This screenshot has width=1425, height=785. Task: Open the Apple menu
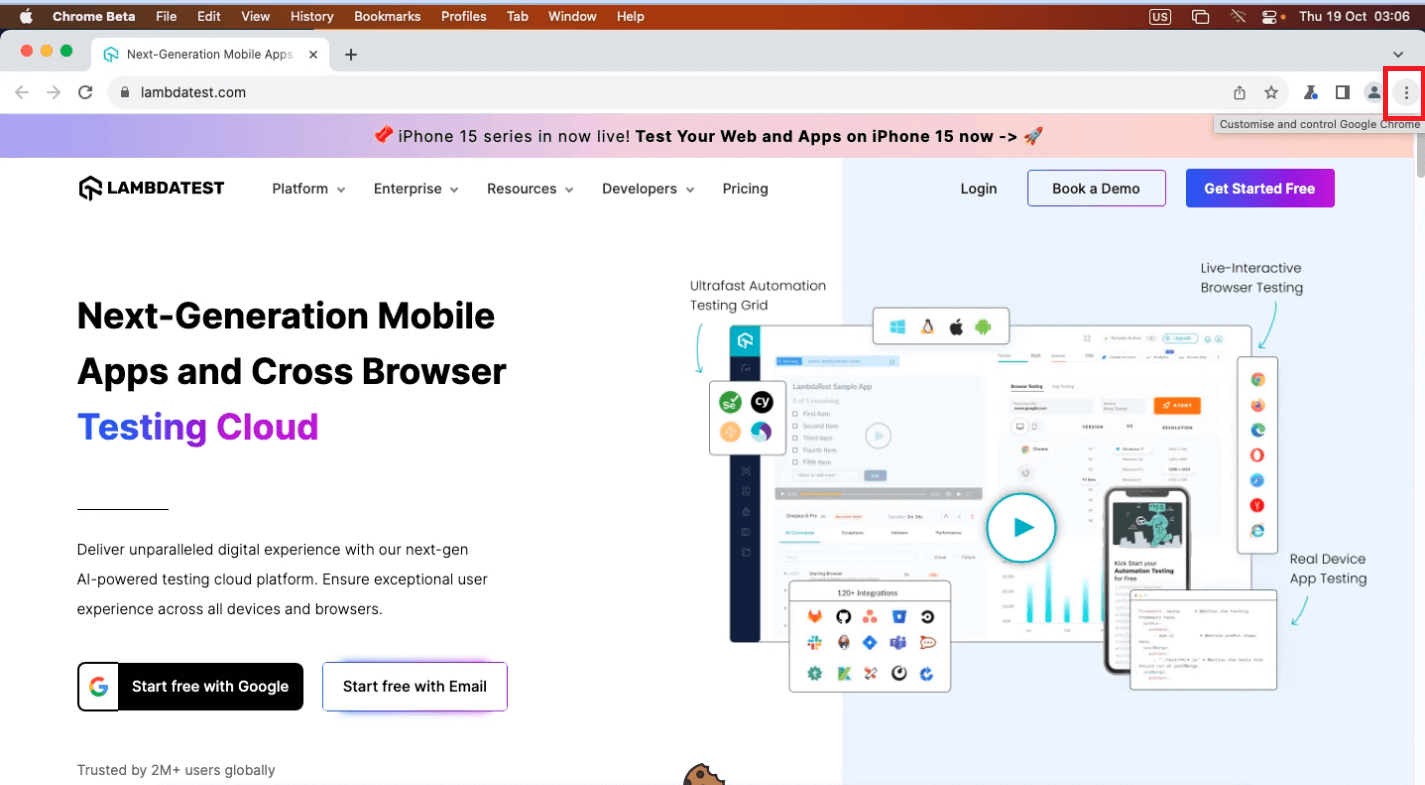(x=26, y=16)
